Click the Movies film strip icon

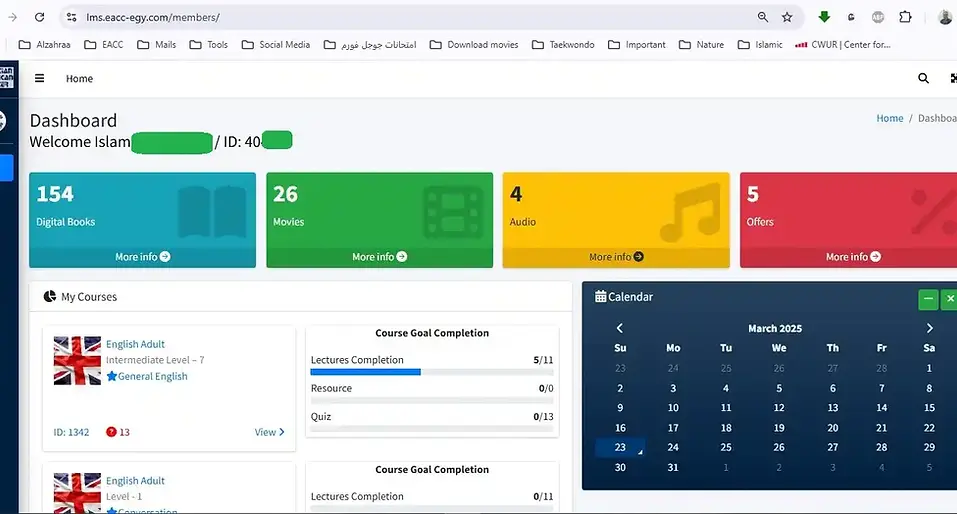tap(453, 212)
